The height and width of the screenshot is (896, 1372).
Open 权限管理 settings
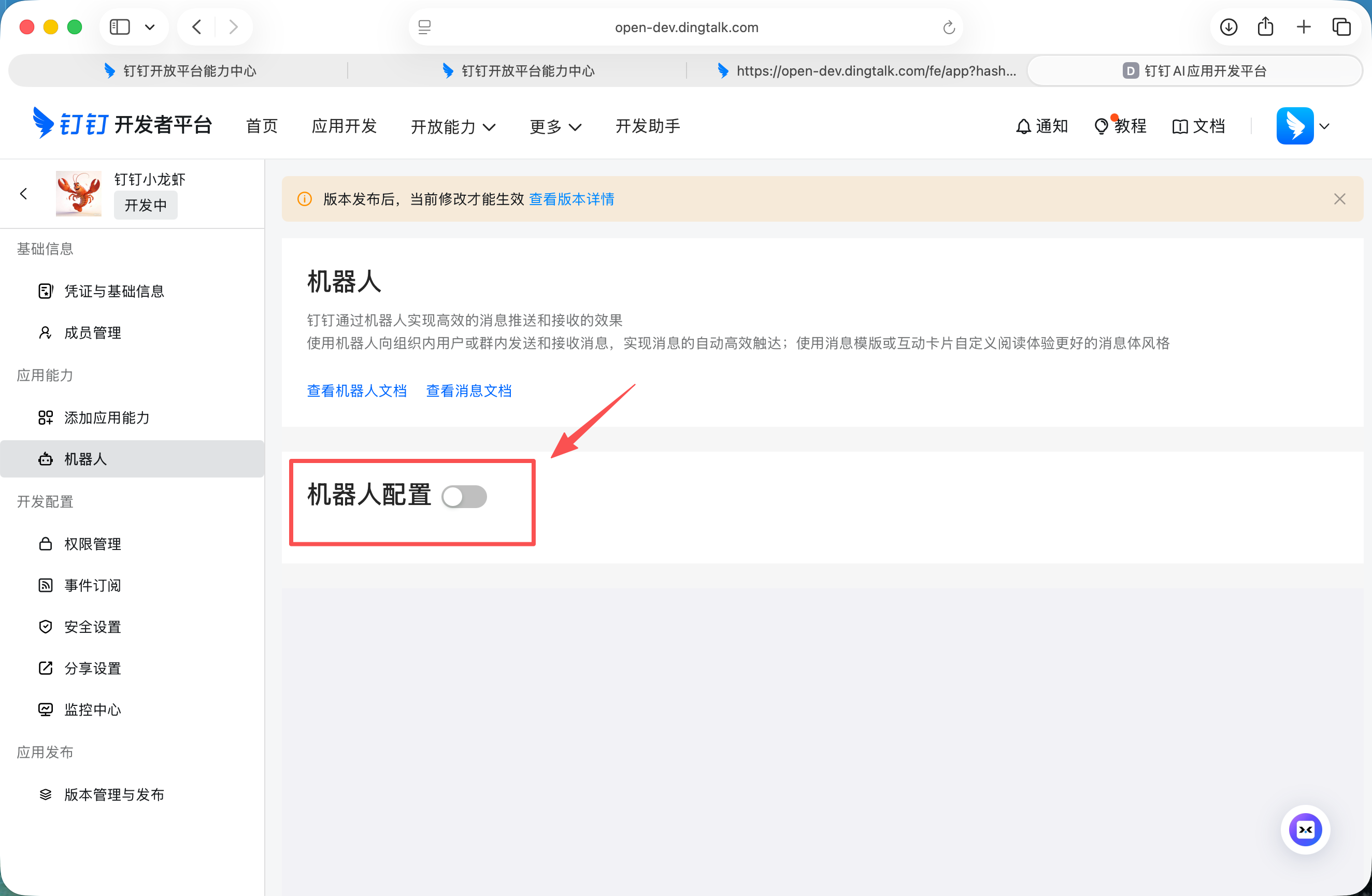point(92,543)
